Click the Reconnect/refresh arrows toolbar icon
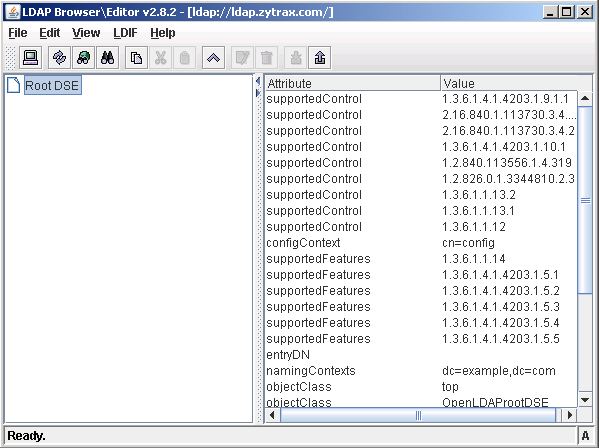 [x=59, y=58]
